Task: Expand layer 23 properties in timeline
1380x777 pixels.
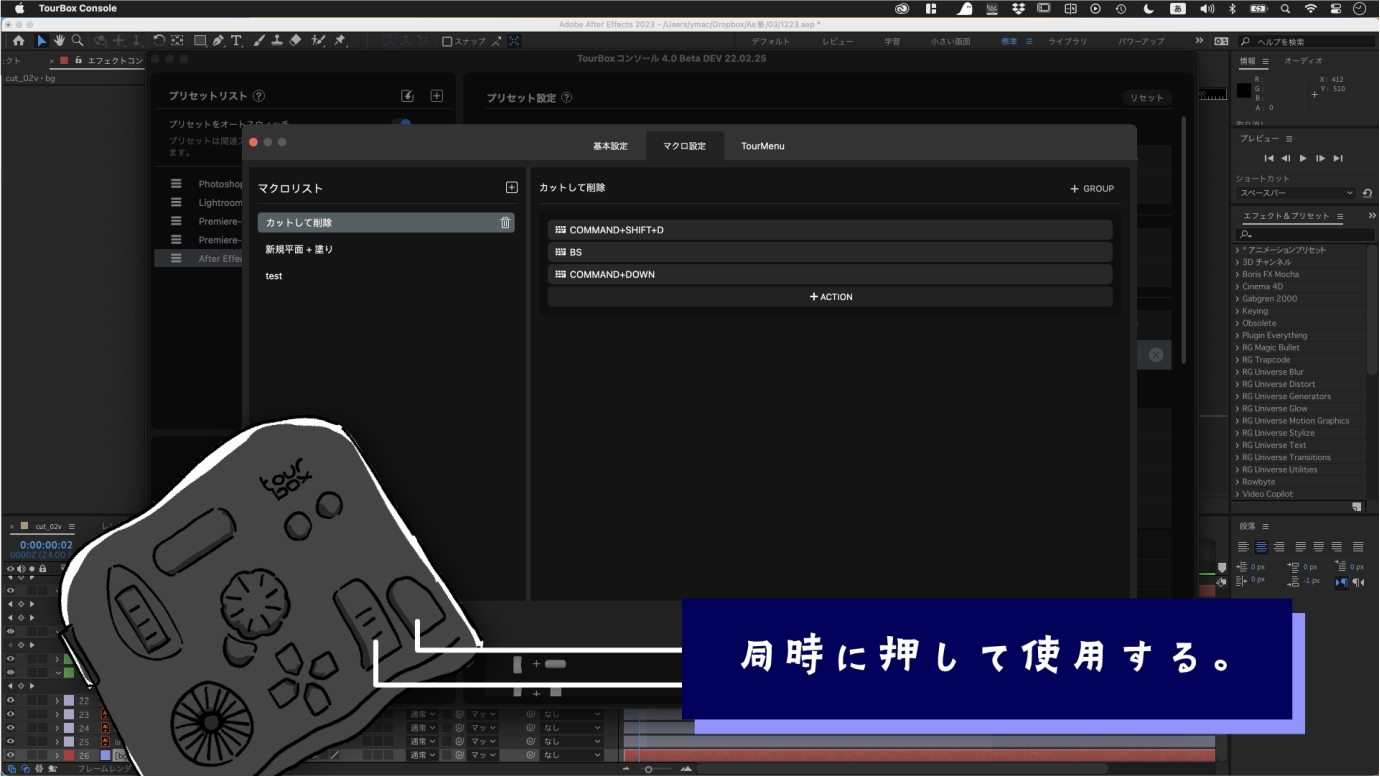Action: [x=57, y=715]
